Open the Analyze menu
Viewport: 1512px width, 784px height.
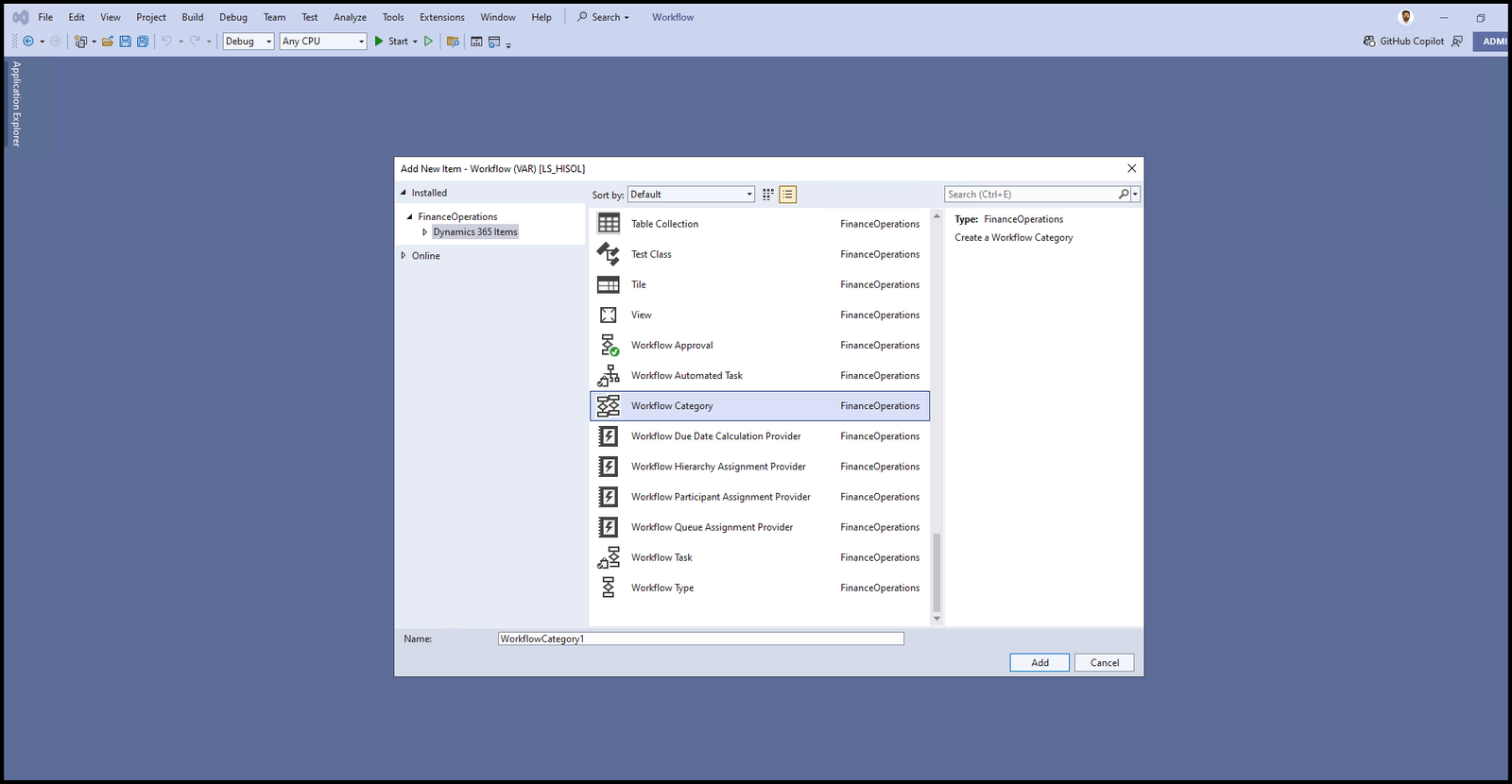click(350, 17)
